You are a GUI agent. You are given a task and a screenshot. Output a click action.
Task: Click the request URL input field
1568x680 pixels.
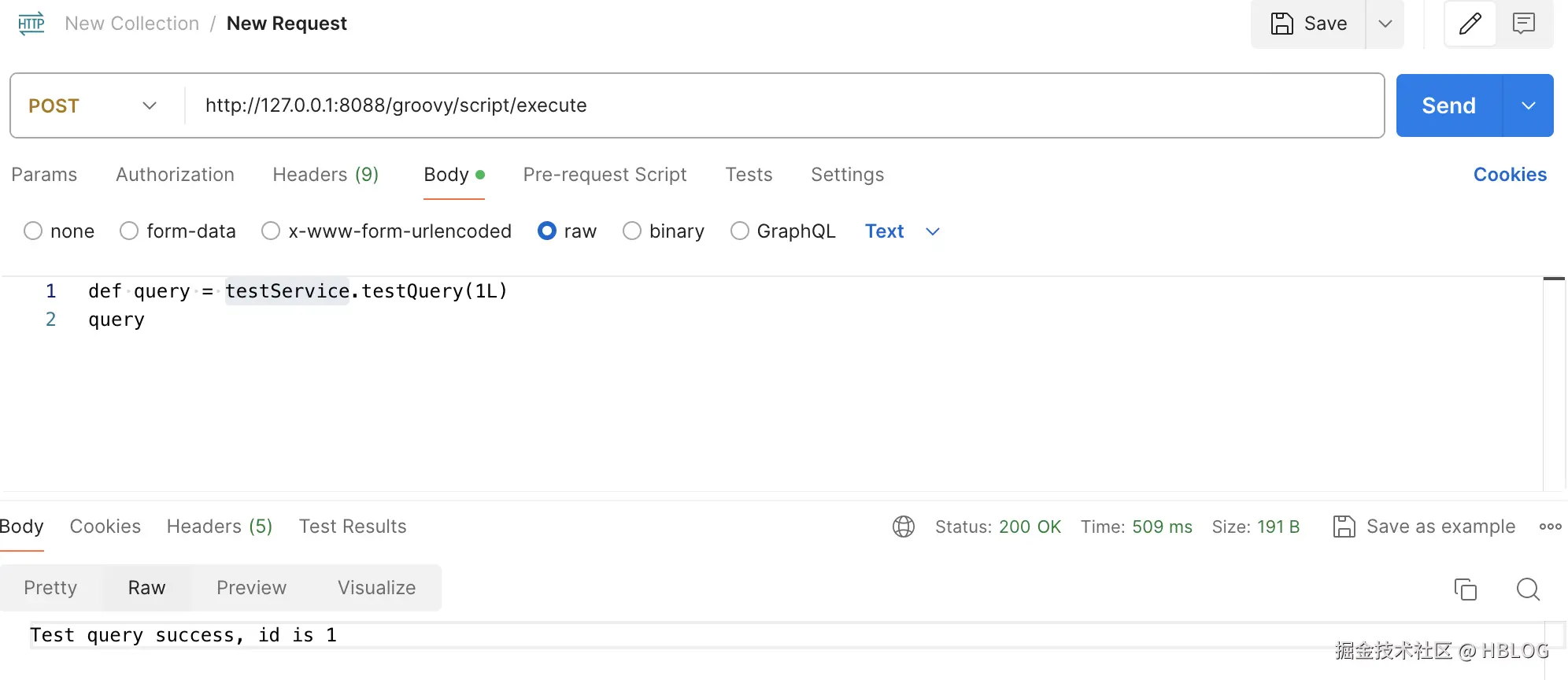coord(779,105)
